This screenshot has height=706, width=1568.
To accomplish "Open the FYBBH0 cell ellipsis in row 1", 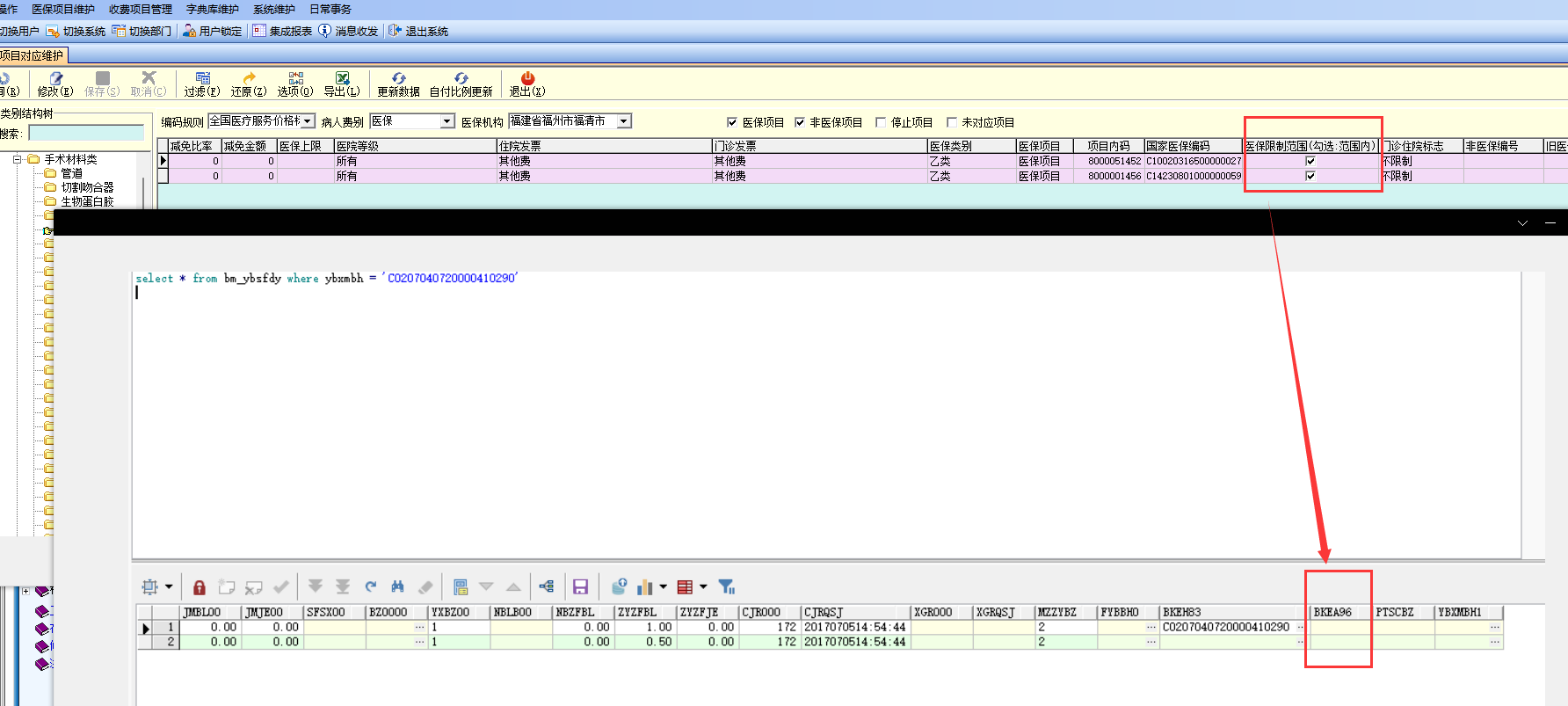I will [x=1151, y=628].
